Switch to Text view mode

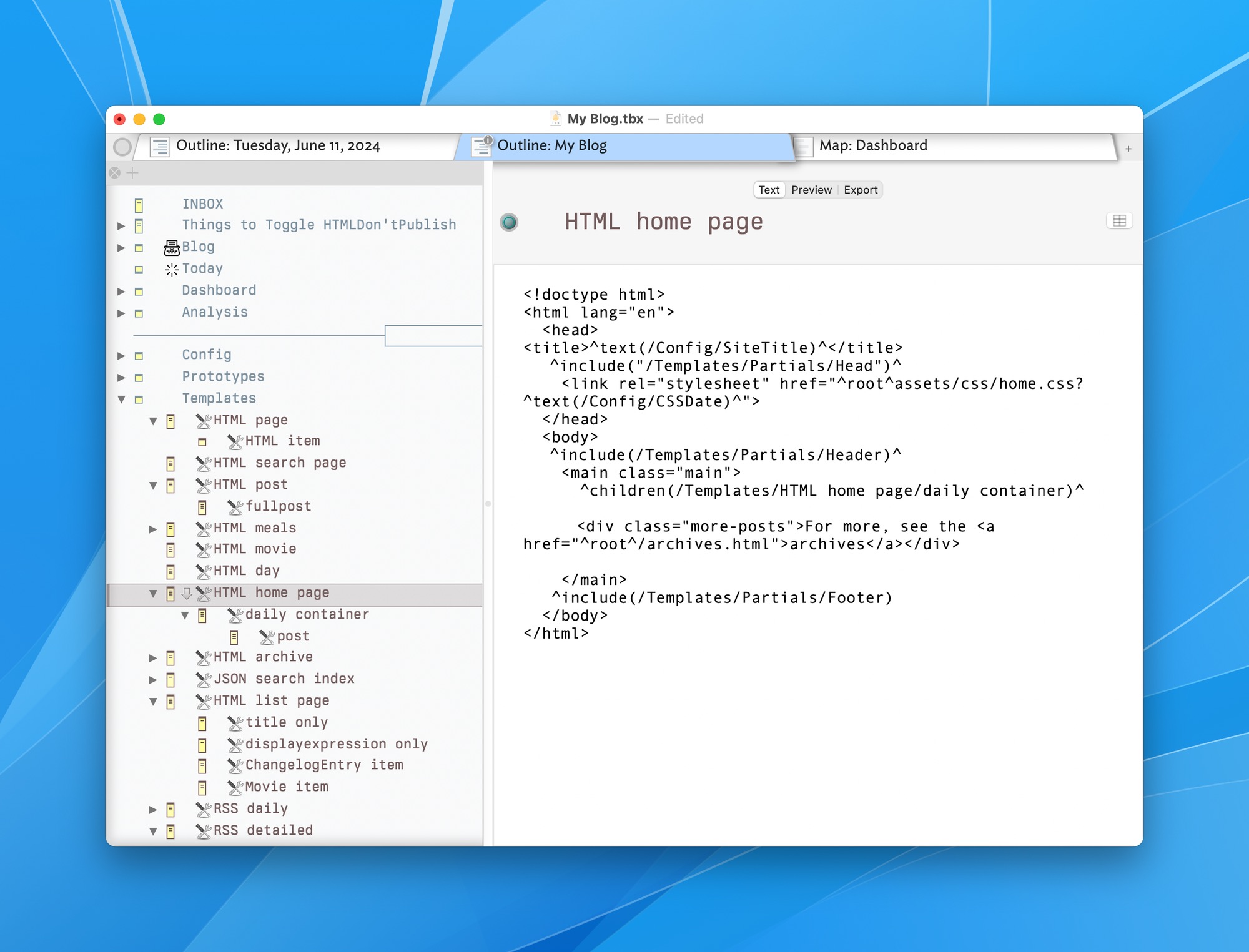click(769, 190)
